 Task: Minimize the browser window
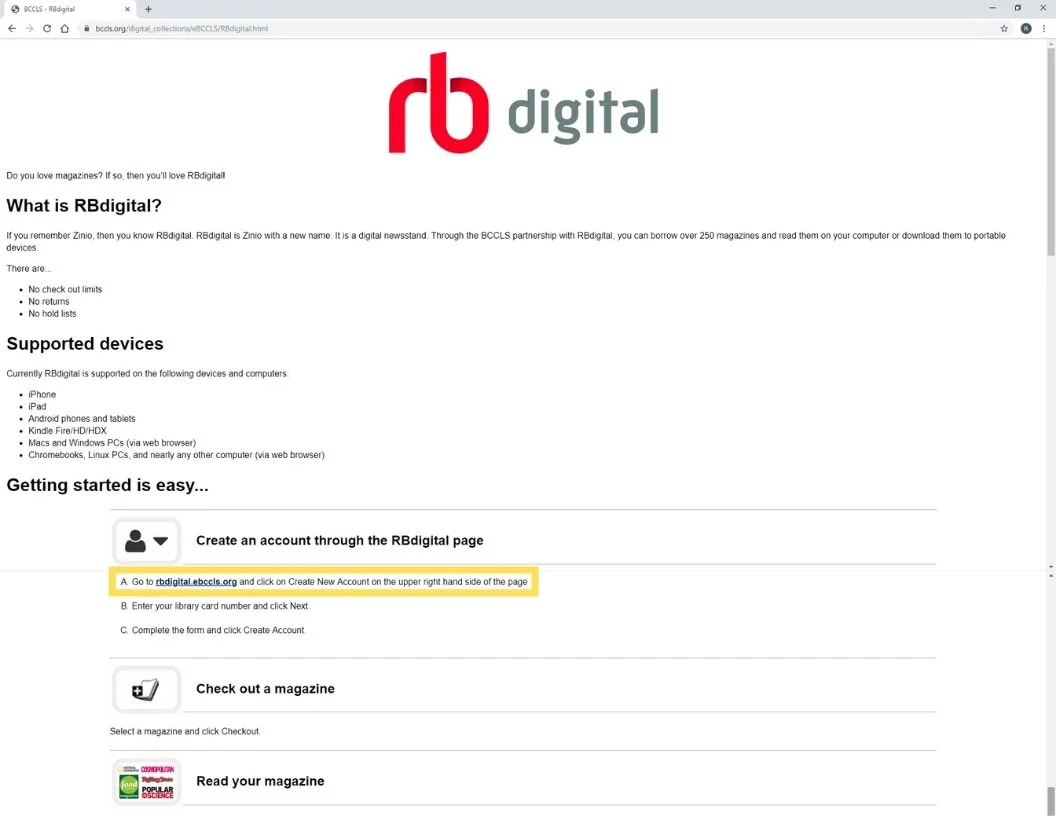992,8
